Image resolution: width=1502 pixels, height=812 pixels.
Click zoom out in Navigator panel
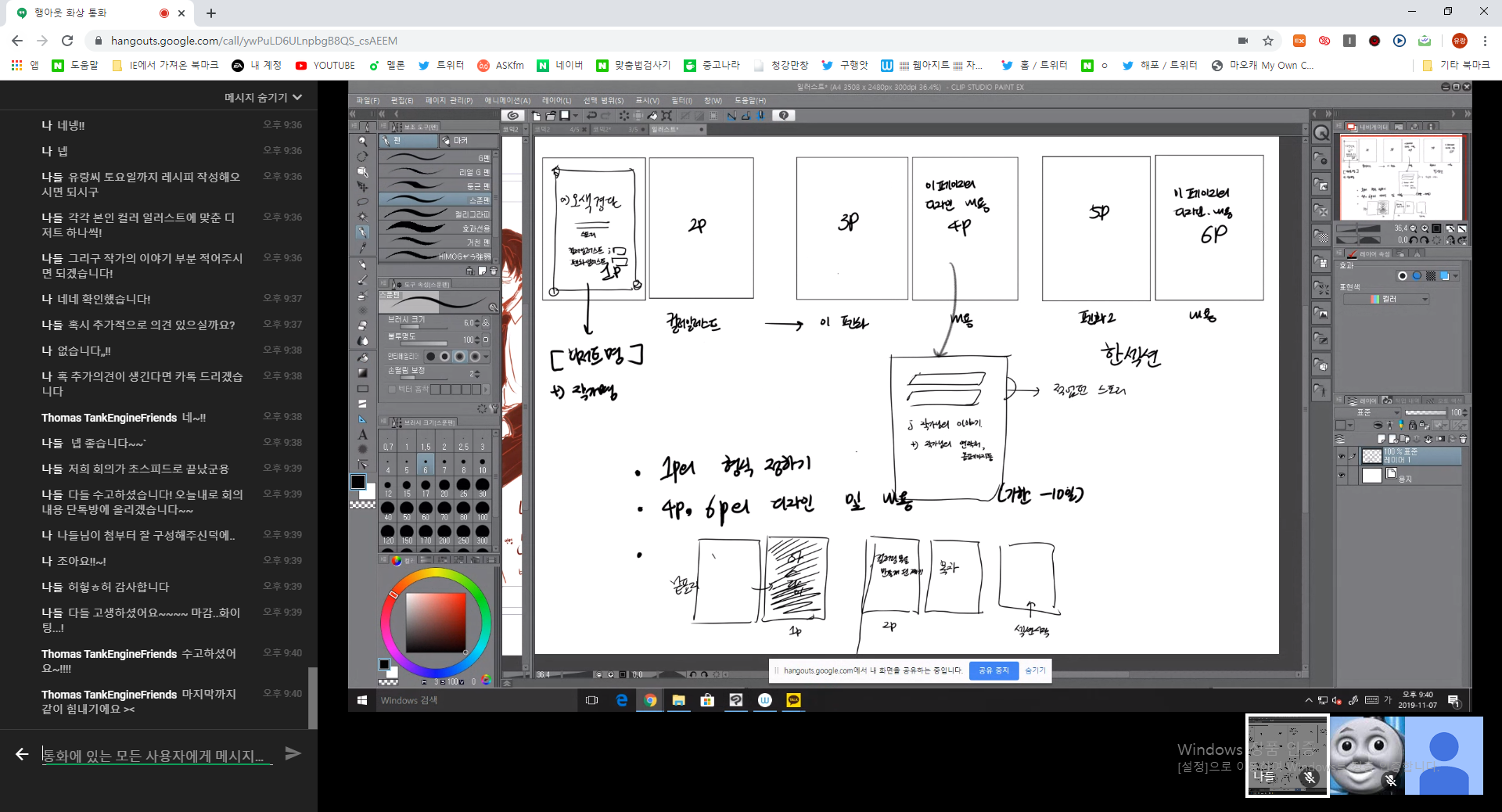click(x=1413, y=228)
